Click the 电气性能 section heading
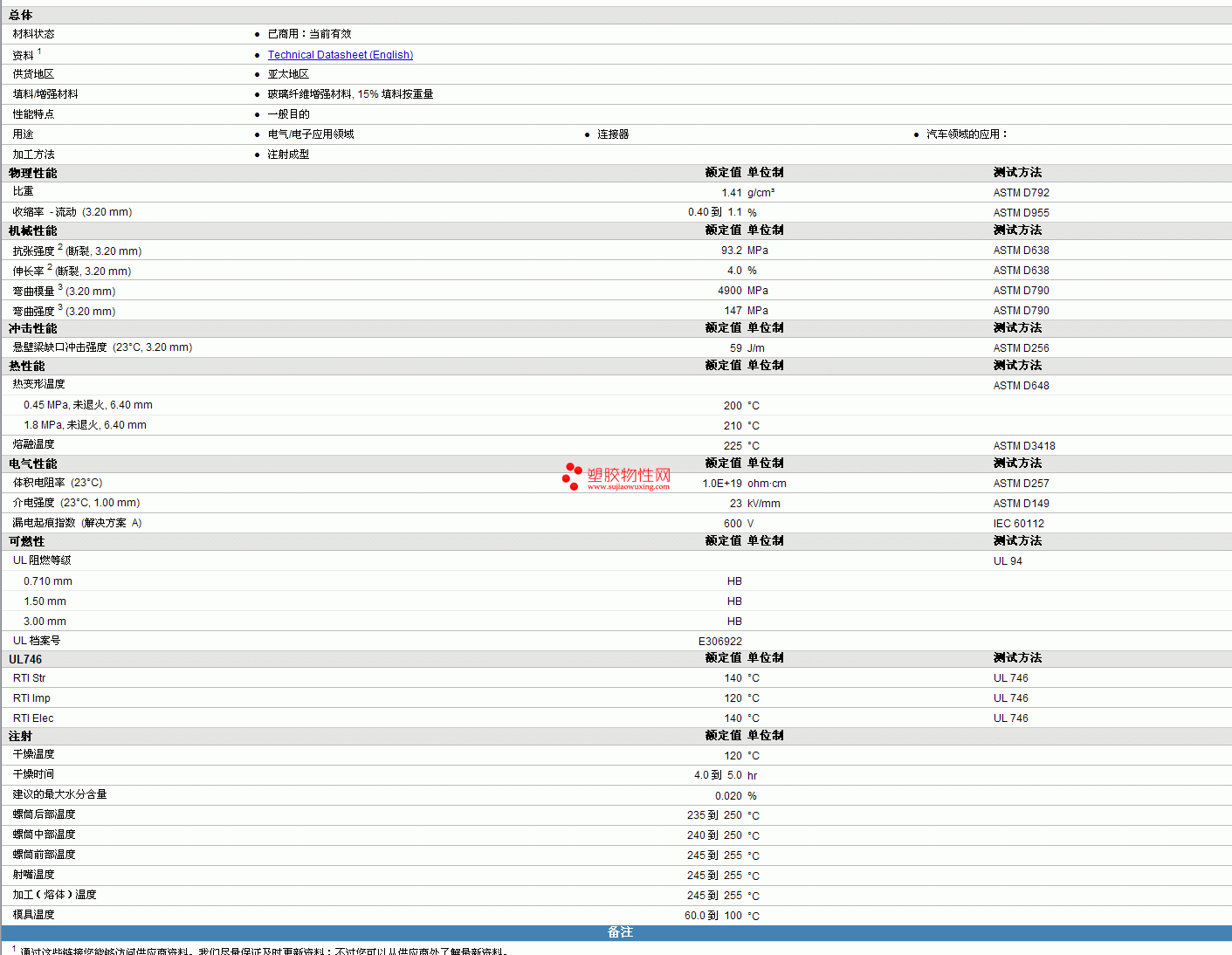This screenshot has width=1232, height=955. 33,464
